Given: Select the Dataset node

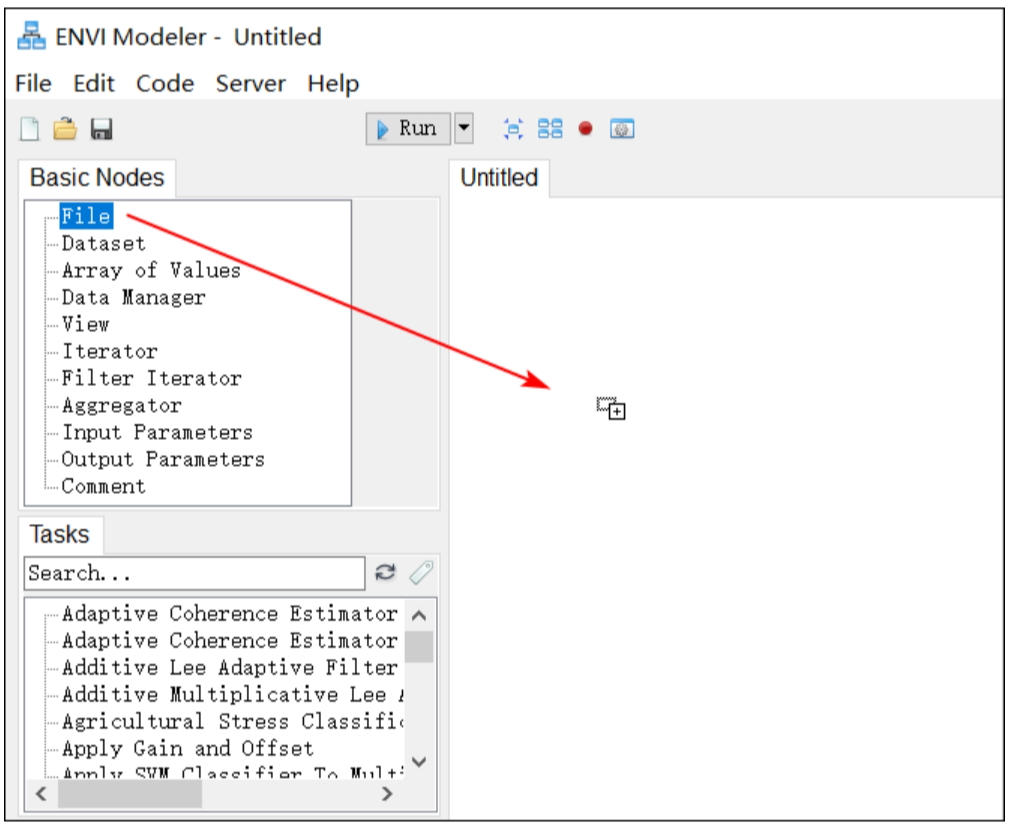Looking at the screenshot, I should [x=103, y=244].
